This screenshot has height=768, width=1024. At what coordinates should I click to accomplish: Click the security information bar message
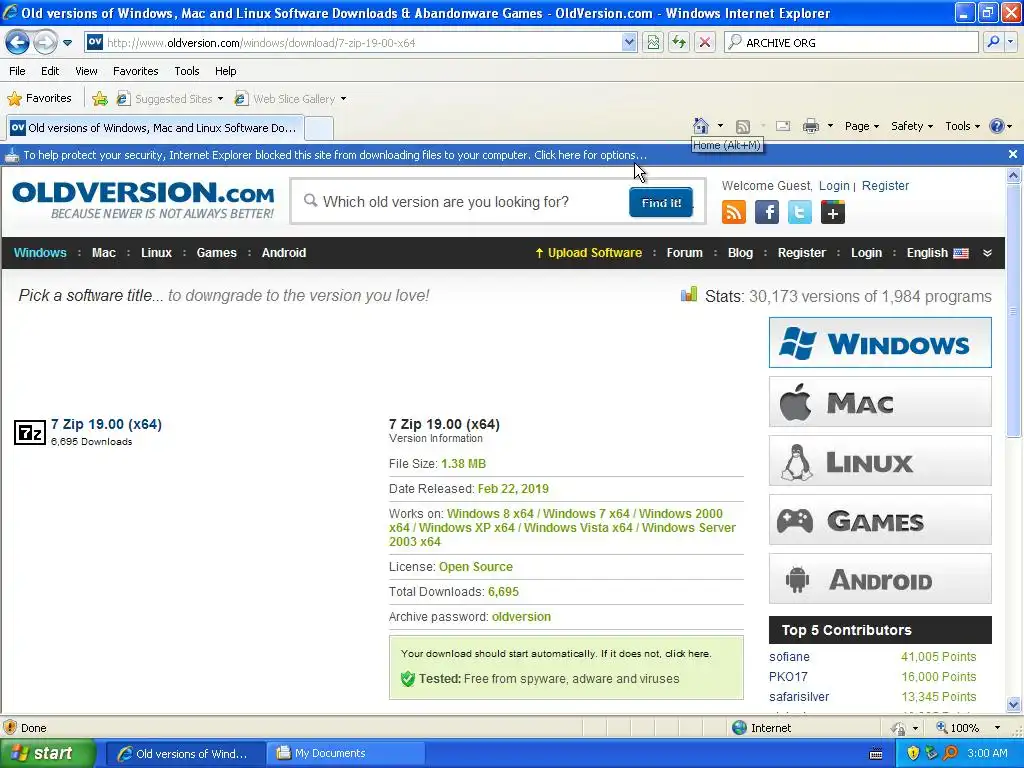pos(335,155)
